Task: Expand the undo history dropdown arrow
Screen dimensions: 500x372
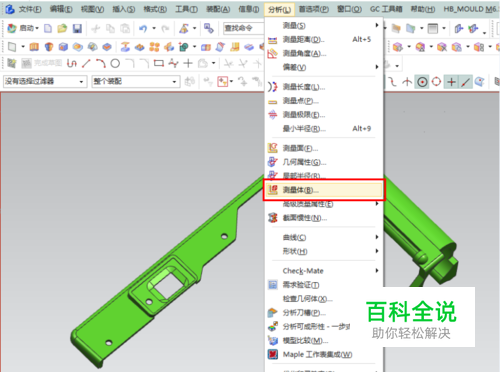Action: coord(154,29)
